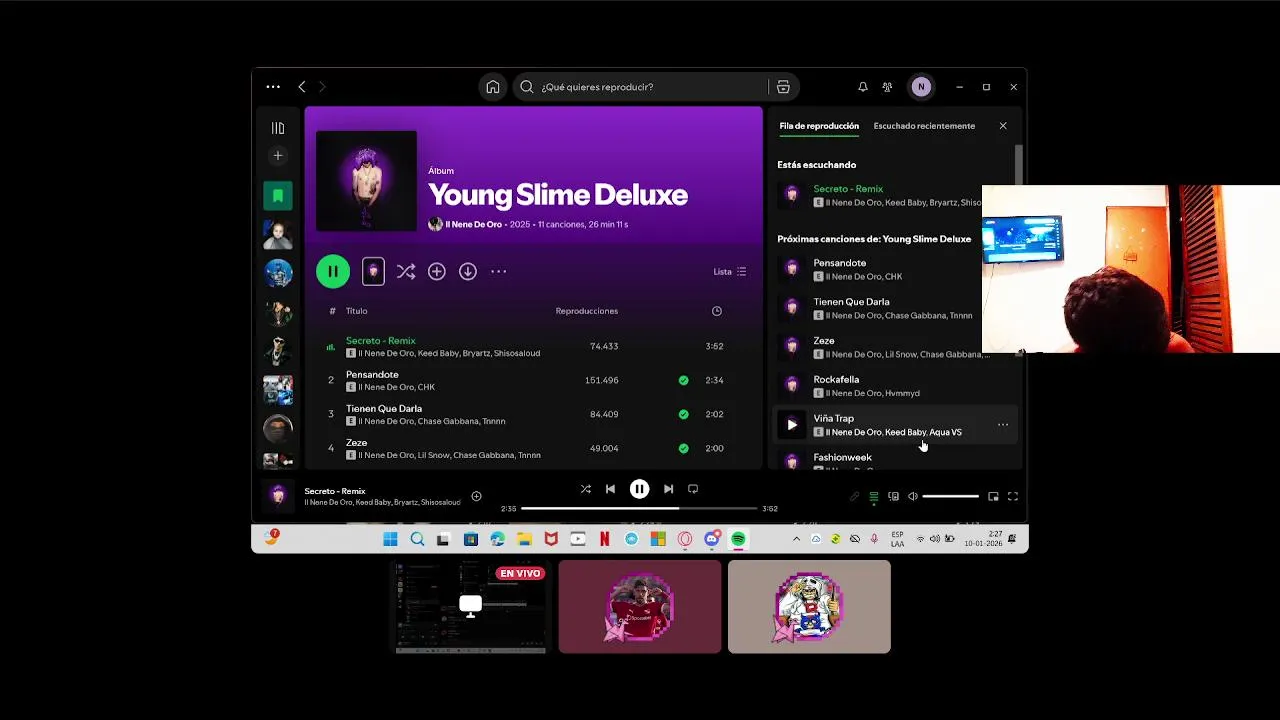
Task: Open the Spotify home page
Action: pyautogui.click(x=493, y=87)
